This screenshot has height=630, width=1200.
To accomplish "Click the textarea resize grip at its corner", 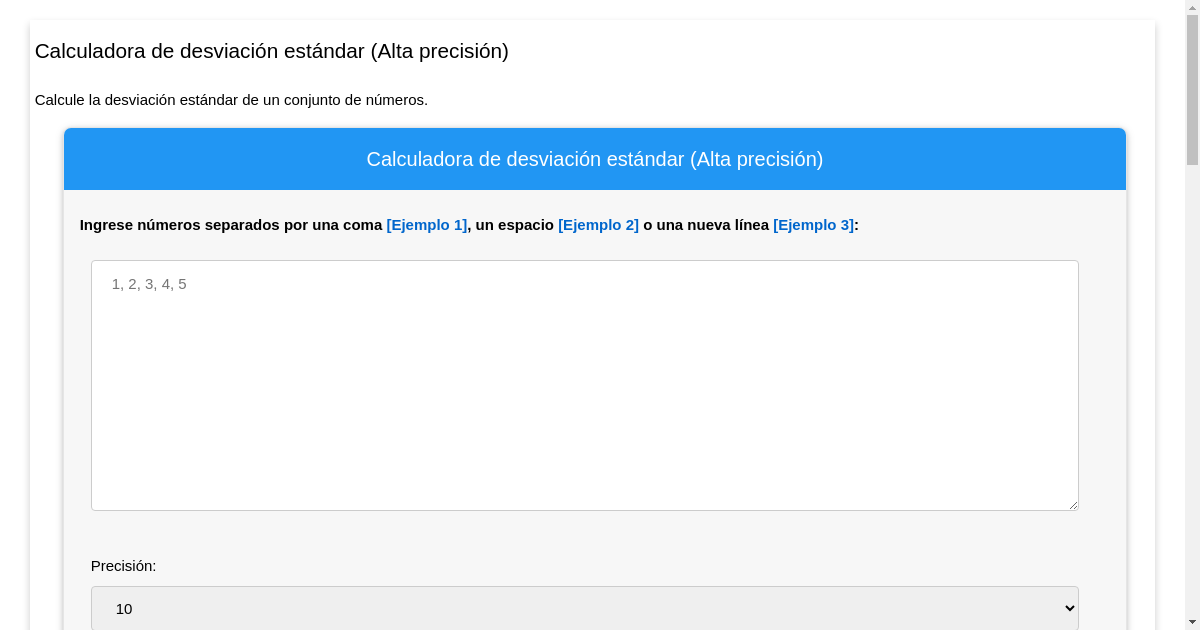I will tap(1073, 505).
